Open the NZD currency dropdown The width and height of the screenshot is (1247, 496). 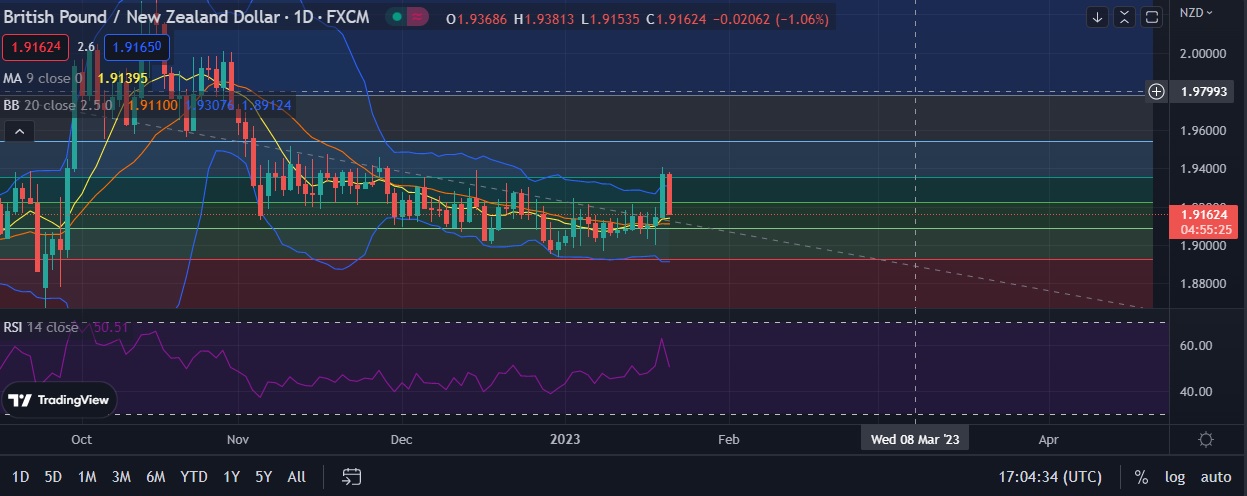pos(1196,13)
